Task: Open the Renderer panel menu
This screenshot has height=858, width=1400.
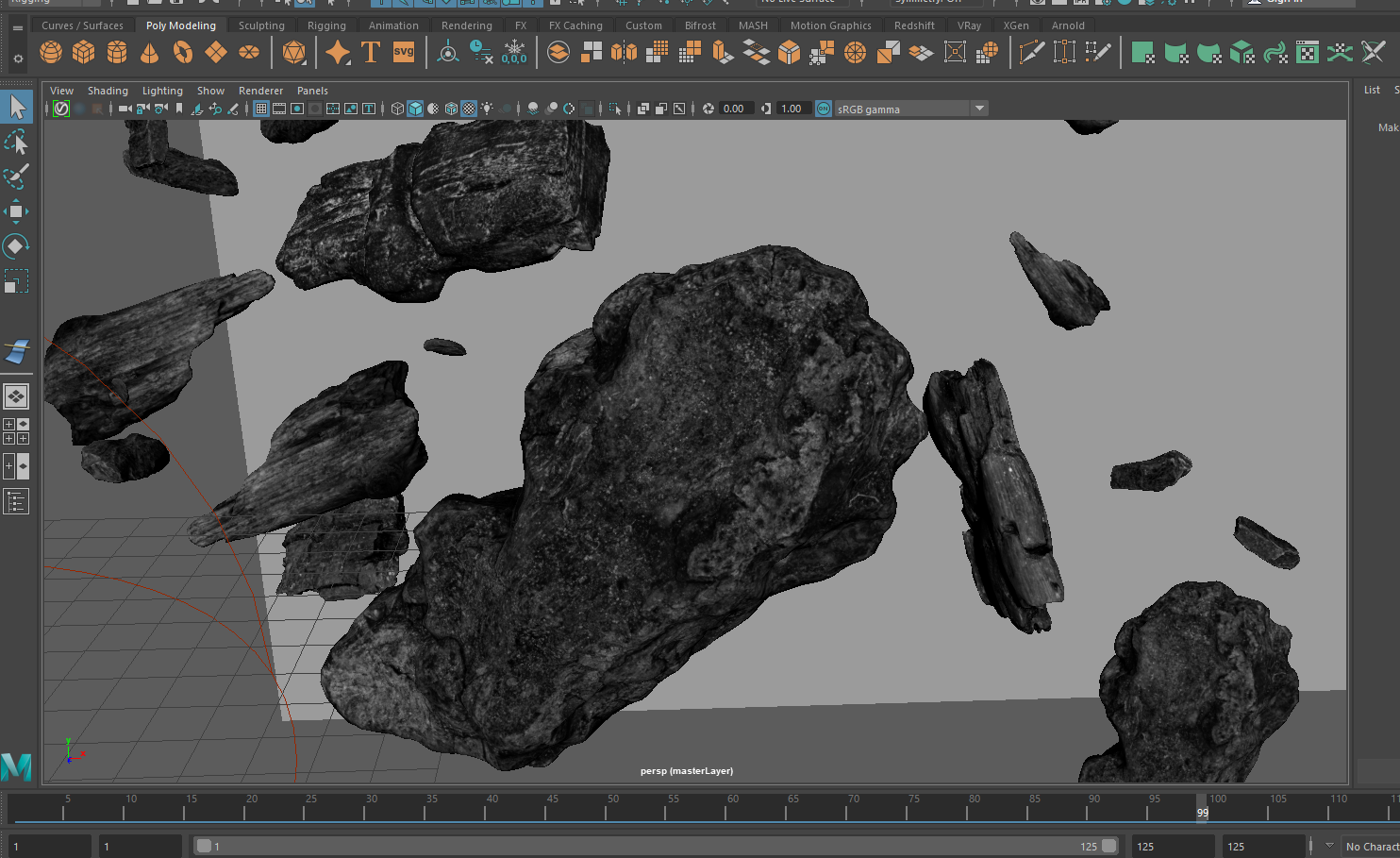Action: click(x=260, y=91)
